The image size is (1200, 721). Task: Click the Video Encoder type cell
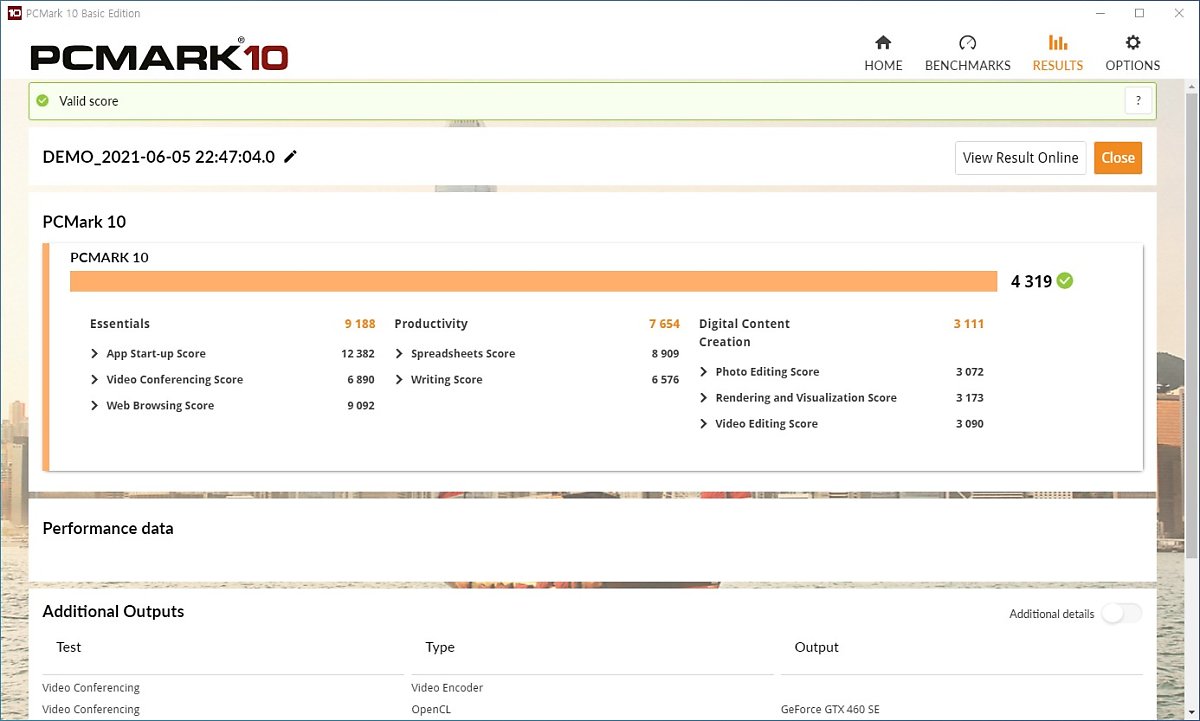tap(447, 688)
